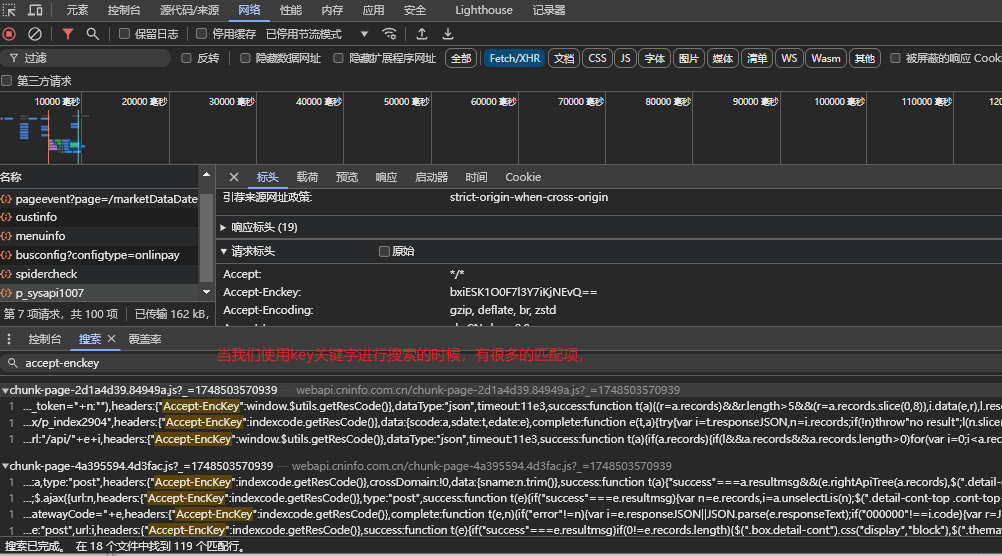Select 文档 request type filter
Viewport: 1002px width, 556px height.
(564, 58)
